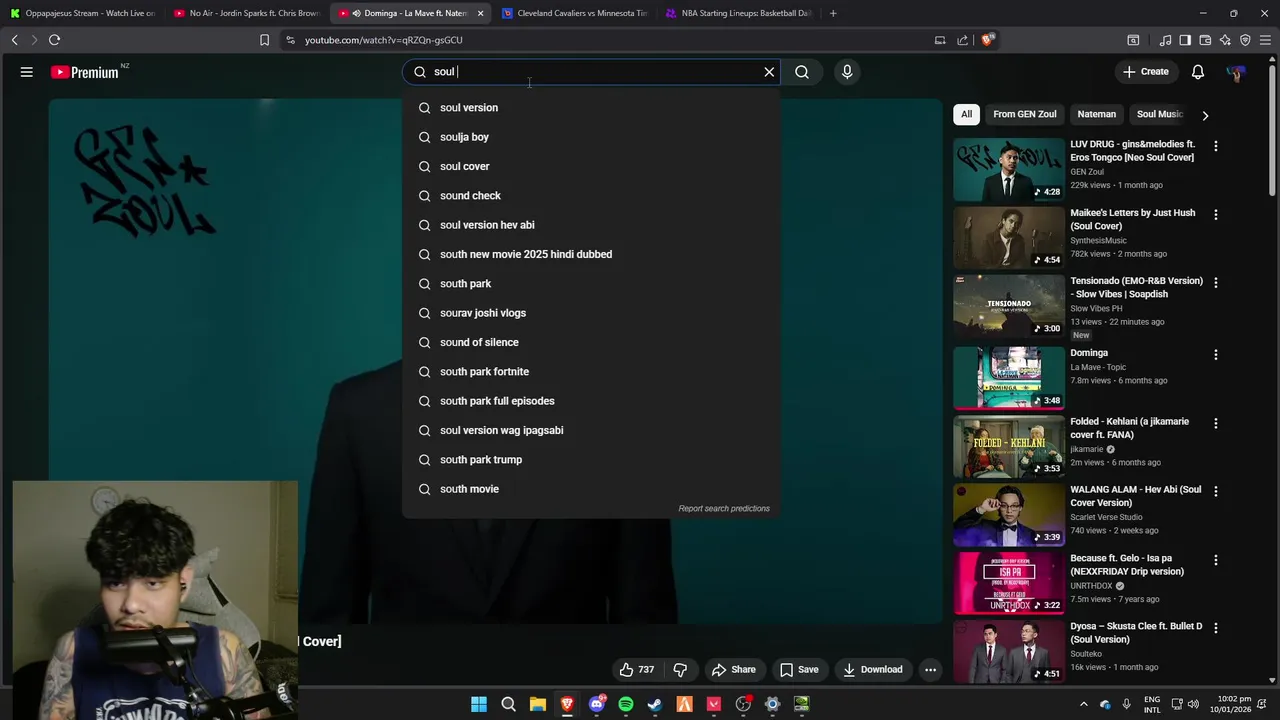1280x720 pixels.
Task: Click the share page icon in address bar
Action: click(962, 40)
